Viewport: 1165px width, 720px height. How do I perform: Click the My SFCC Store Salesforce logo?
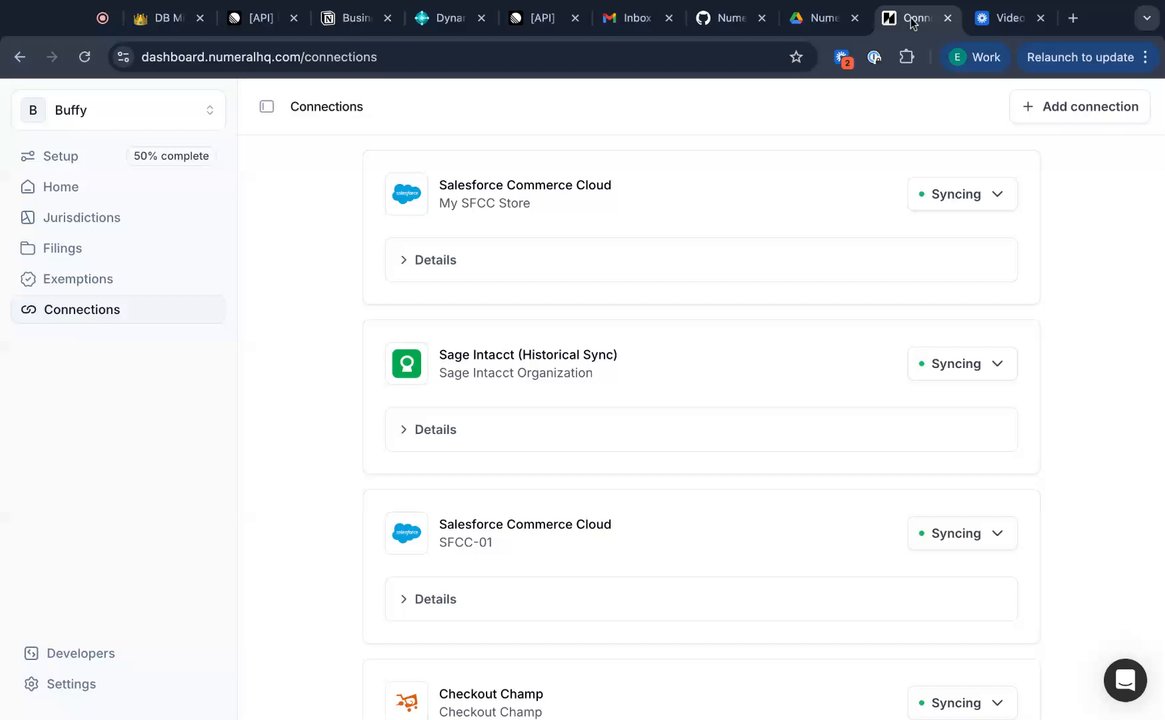(406, 194)
